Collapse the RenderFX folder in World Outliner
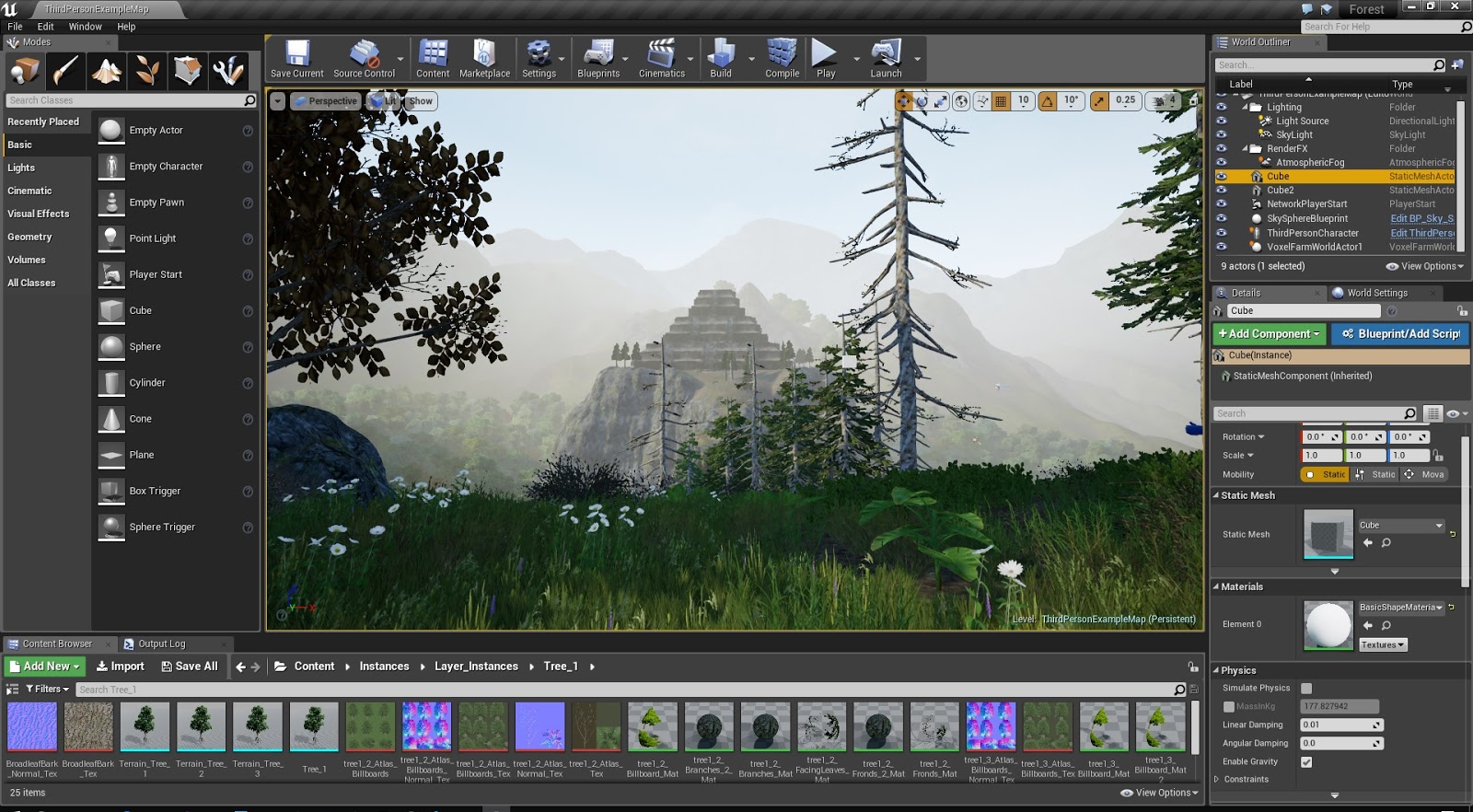1473x812 pixels. 1246,148
